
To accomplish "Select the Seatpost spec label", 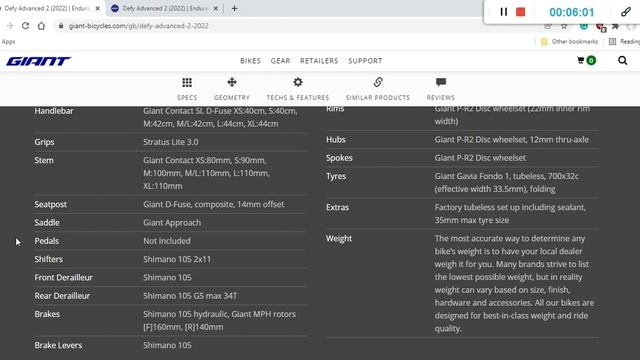I will (50, 204).
